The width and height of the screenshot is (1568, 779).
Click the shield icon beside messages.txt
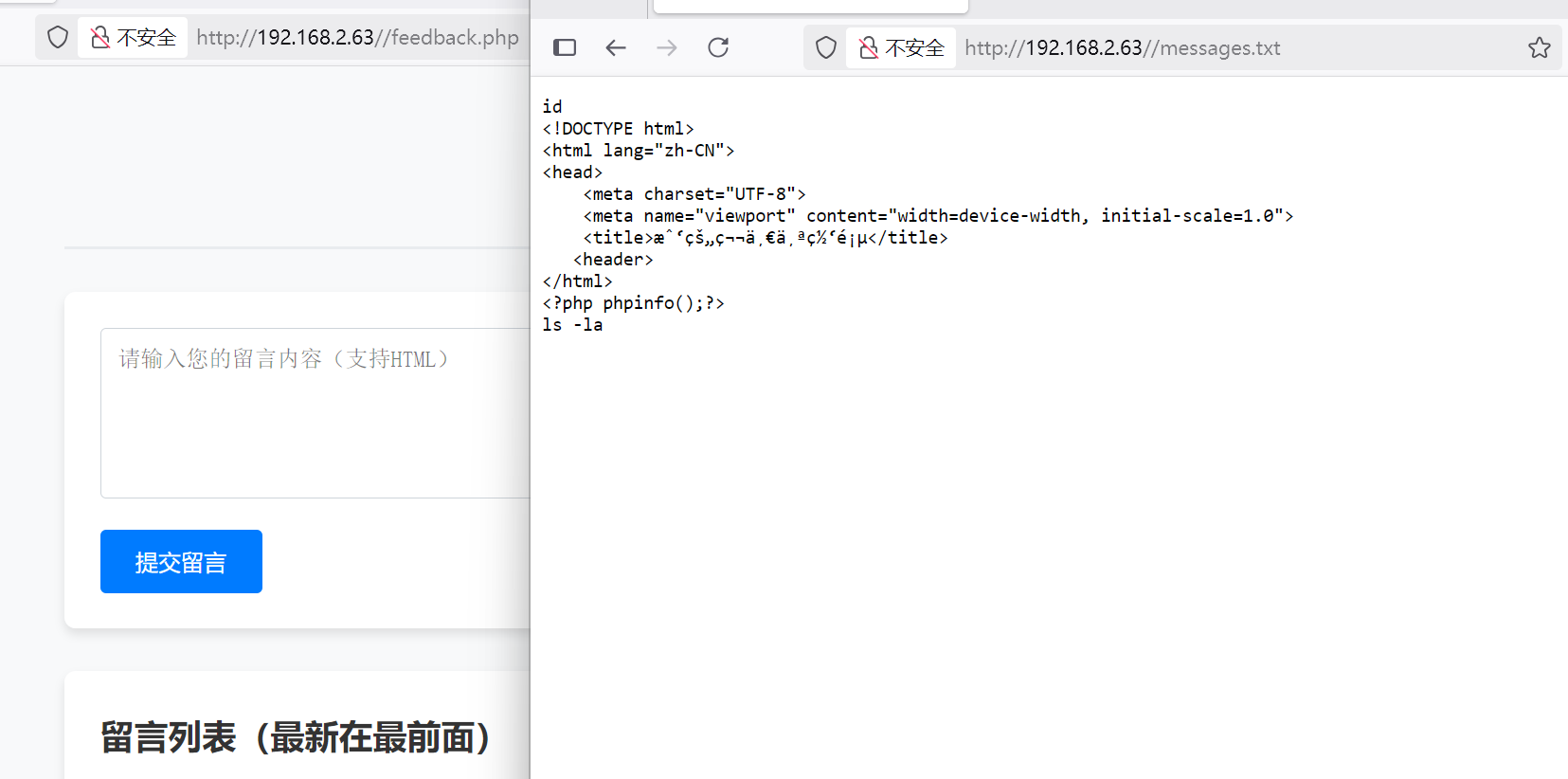coord(826,47)
